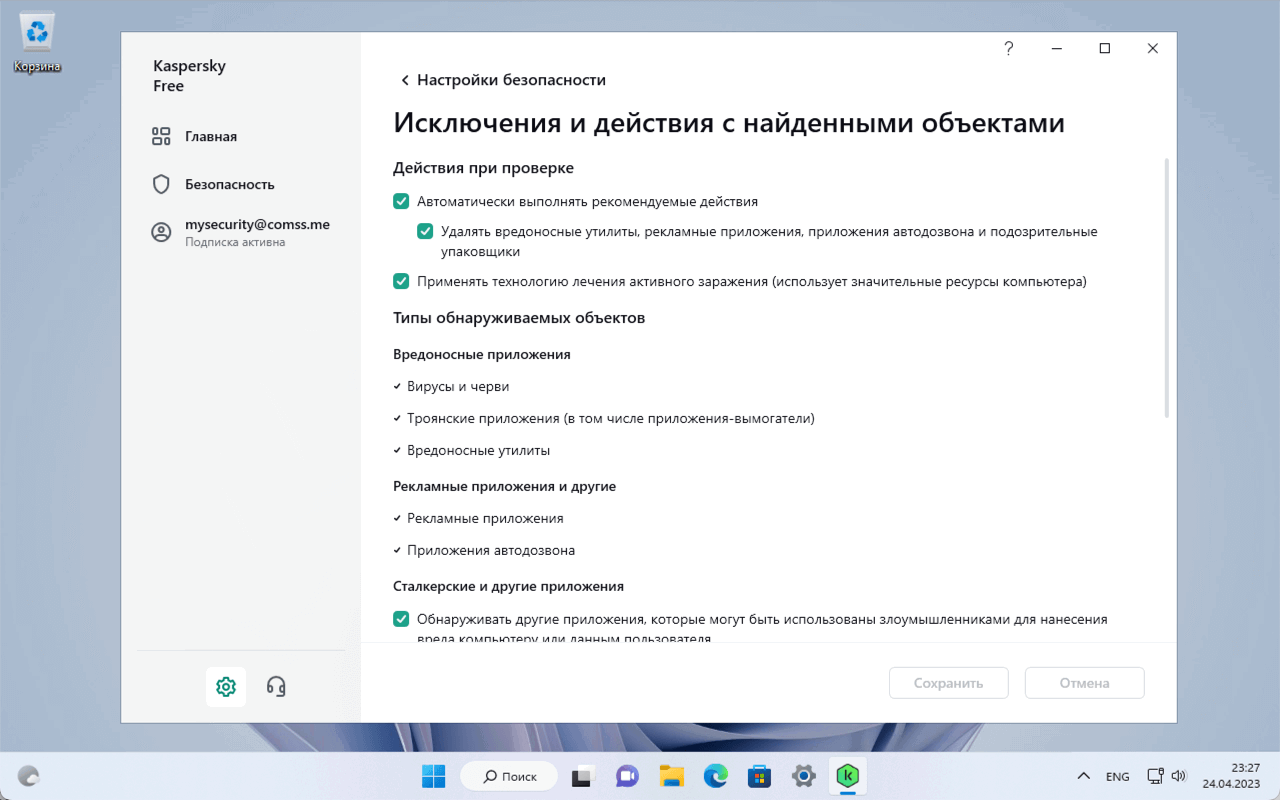Screen dimensions: 1280x800
Task: Click the Действия при проверке heading
Action: click(x=483, y=168)
